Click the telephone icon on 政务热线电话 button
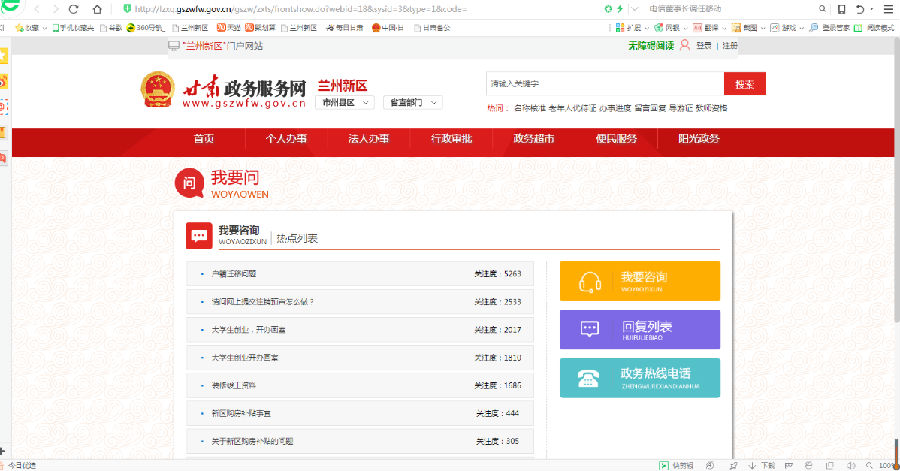The image size is (900, 471). click(590, 378)
